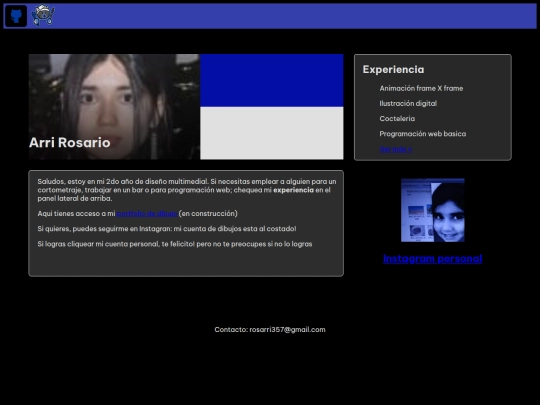Image resolution: width=540 pixels, height=405 pixels.
Task: Select 'Programación web basica' list item
Action: tap(423, 134)
